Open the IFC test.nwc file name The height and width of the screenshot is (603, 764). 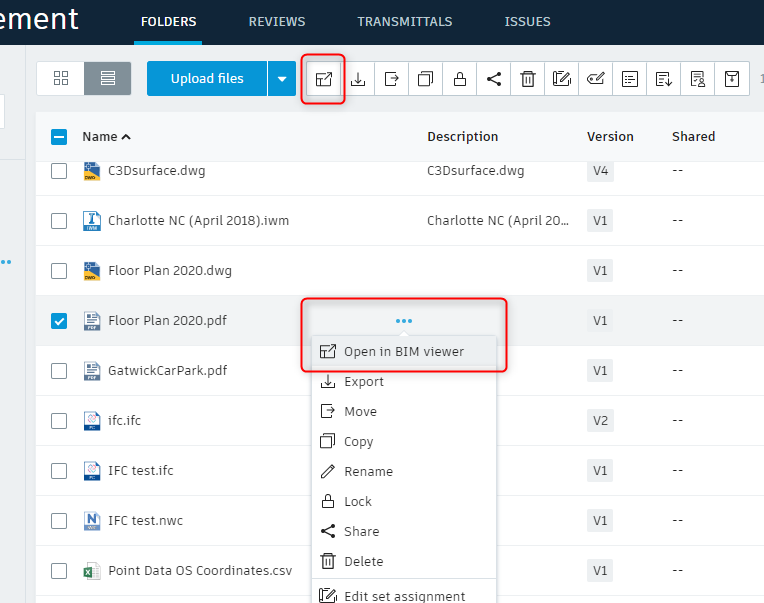(x=145, y=521)
